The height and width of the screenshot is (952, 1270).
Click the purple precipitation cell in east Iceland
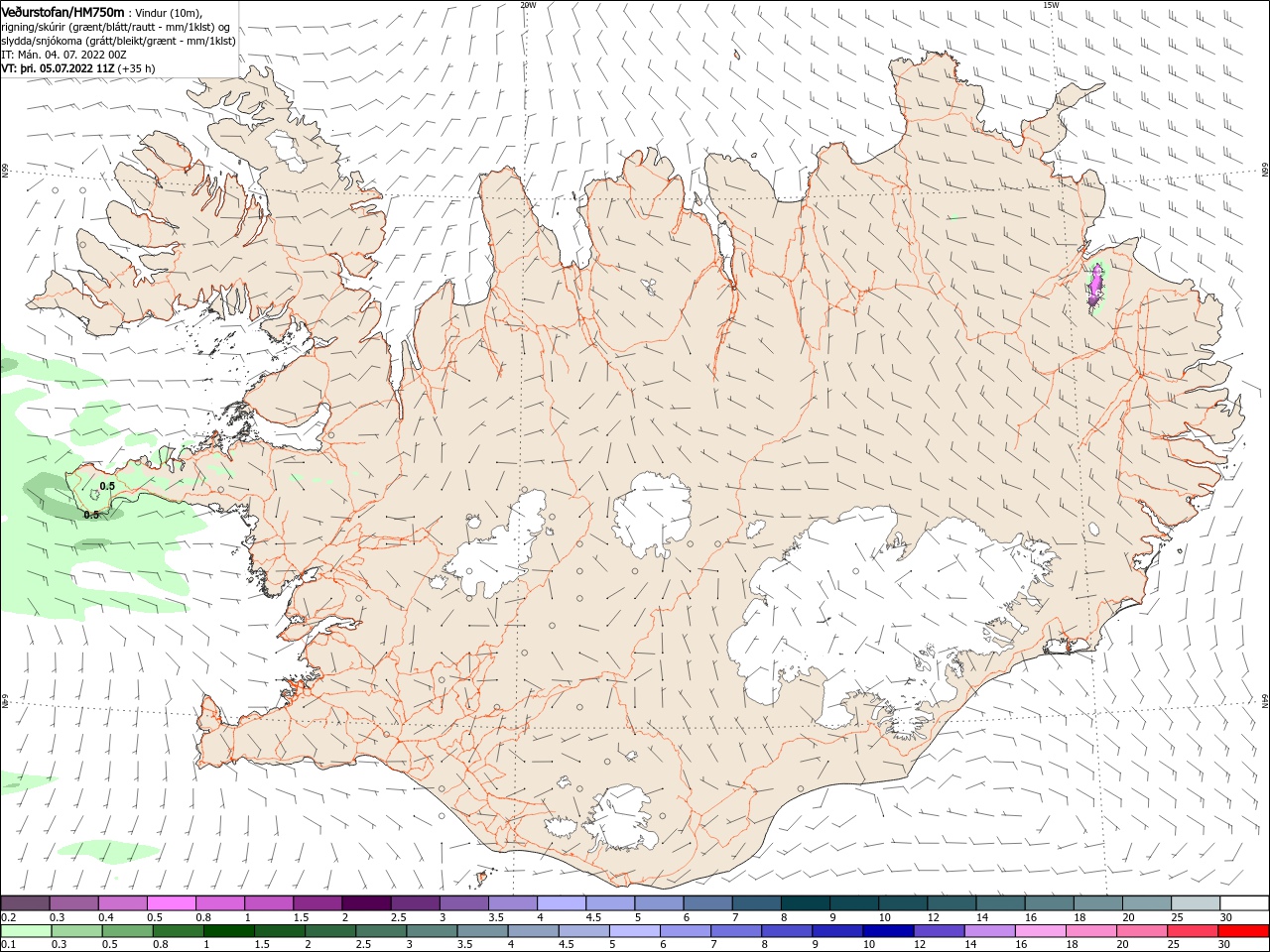[1095, 287]
